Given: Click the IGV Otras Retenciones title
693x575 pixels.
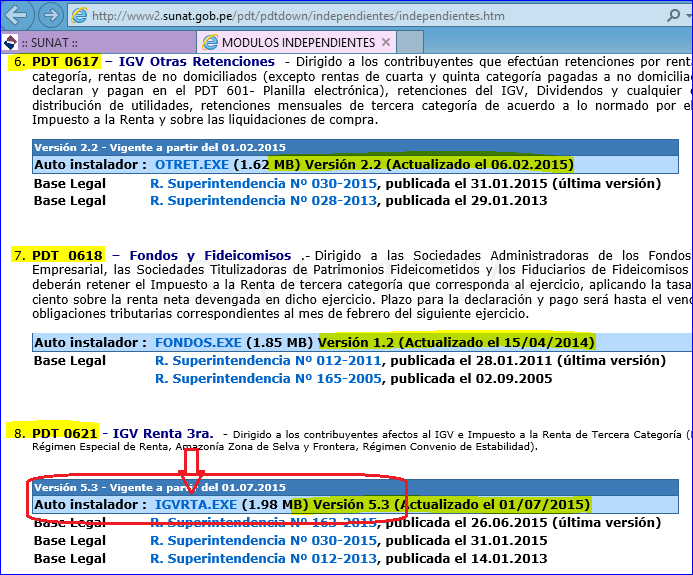Looking at the screenshot, I should 197,61.
